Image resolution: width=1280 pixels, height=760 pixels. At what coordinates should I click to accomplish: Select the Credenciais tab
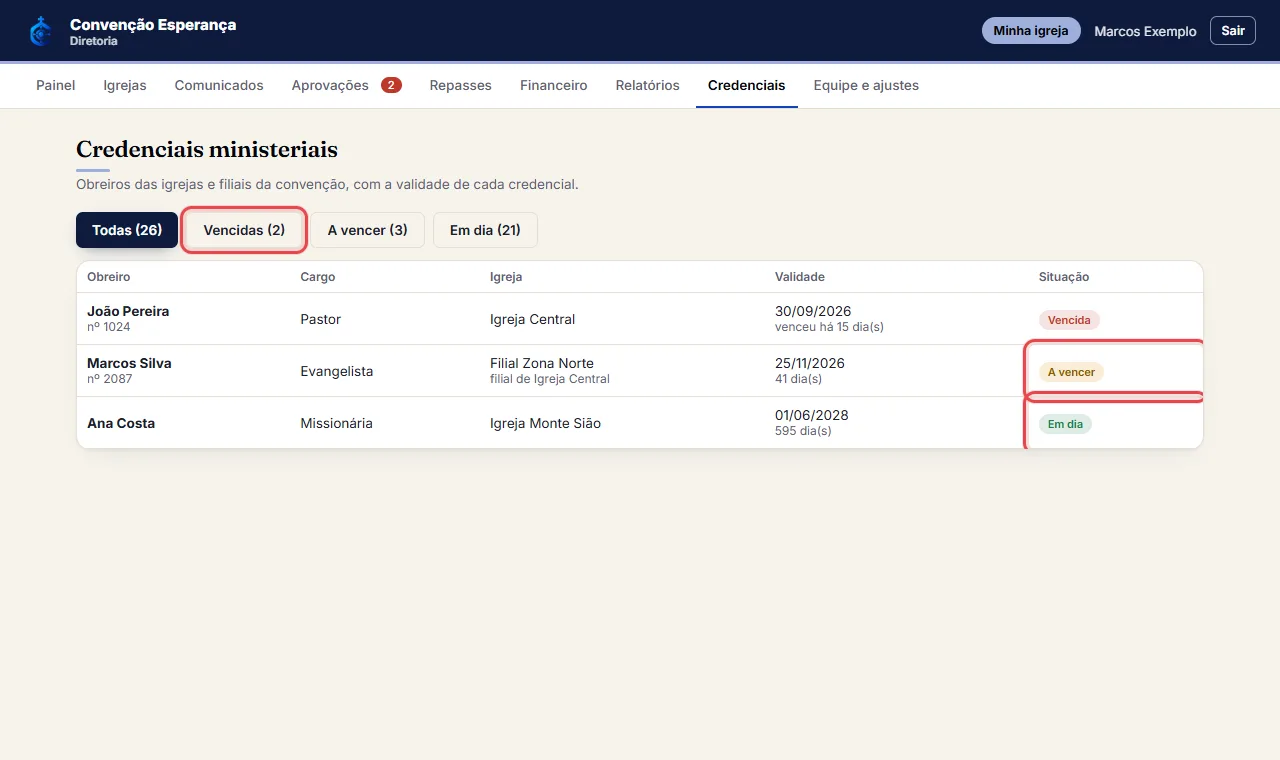747,85
